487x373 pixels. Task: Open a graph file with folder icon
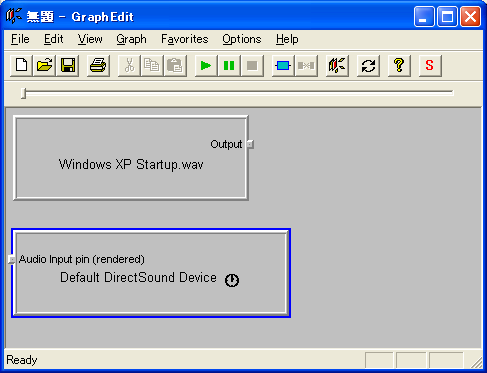[x=44, y=66]
